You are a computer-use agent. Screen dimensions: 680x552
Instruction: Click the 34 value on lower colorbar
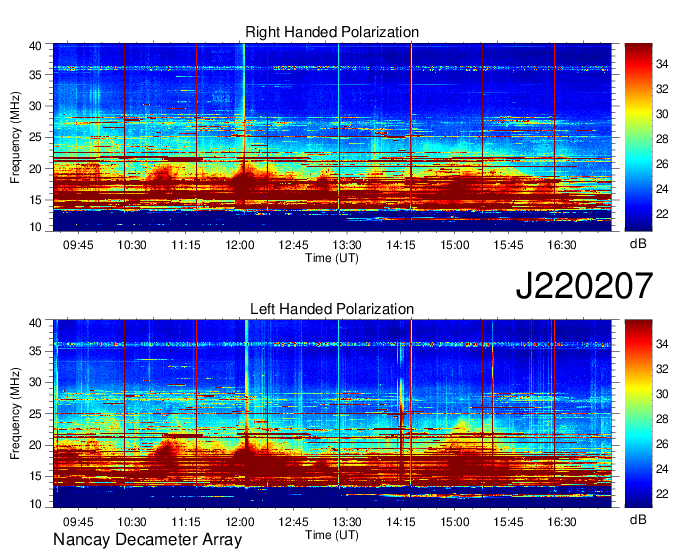tap(662, 344)
